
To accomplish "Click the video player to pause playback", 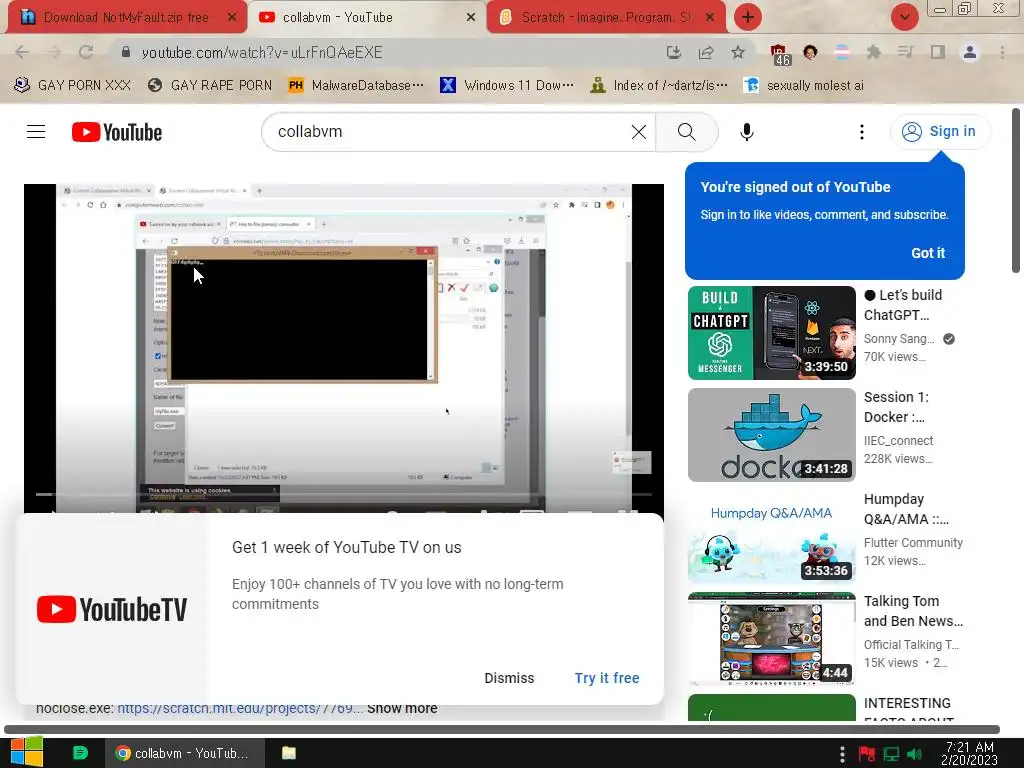I will 344,348.
